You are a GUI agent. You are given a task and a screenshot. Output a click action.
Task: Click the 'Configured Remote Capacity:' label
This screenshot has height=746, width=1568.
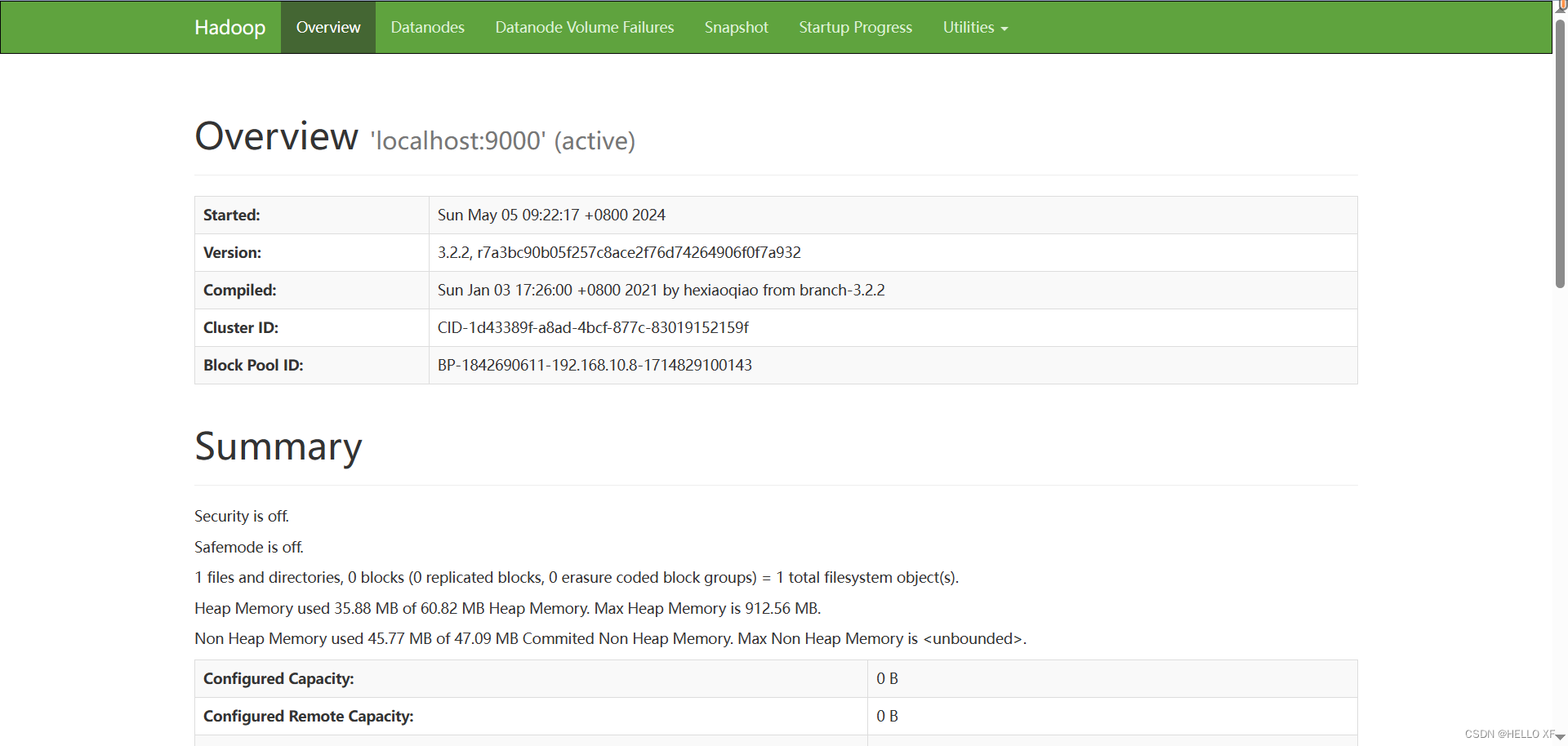(308, 716)
